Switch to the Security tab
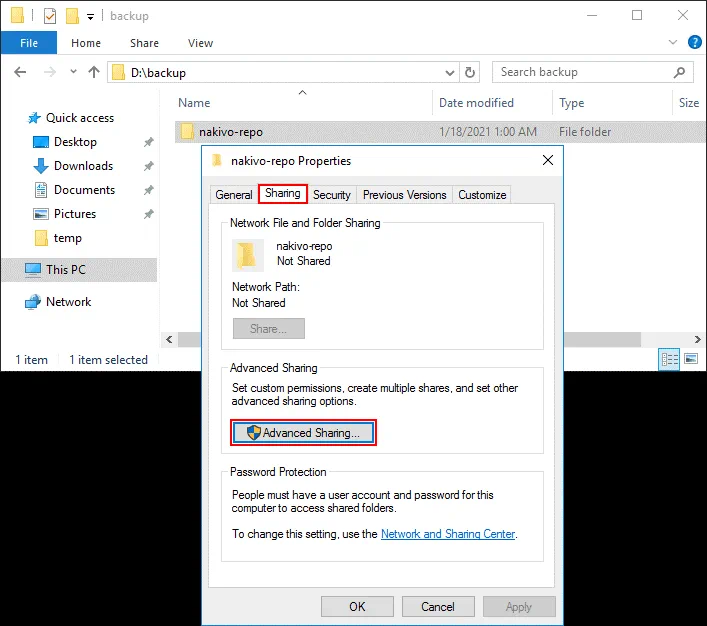This screenshot has height=626, width=707. click(331, 195)
